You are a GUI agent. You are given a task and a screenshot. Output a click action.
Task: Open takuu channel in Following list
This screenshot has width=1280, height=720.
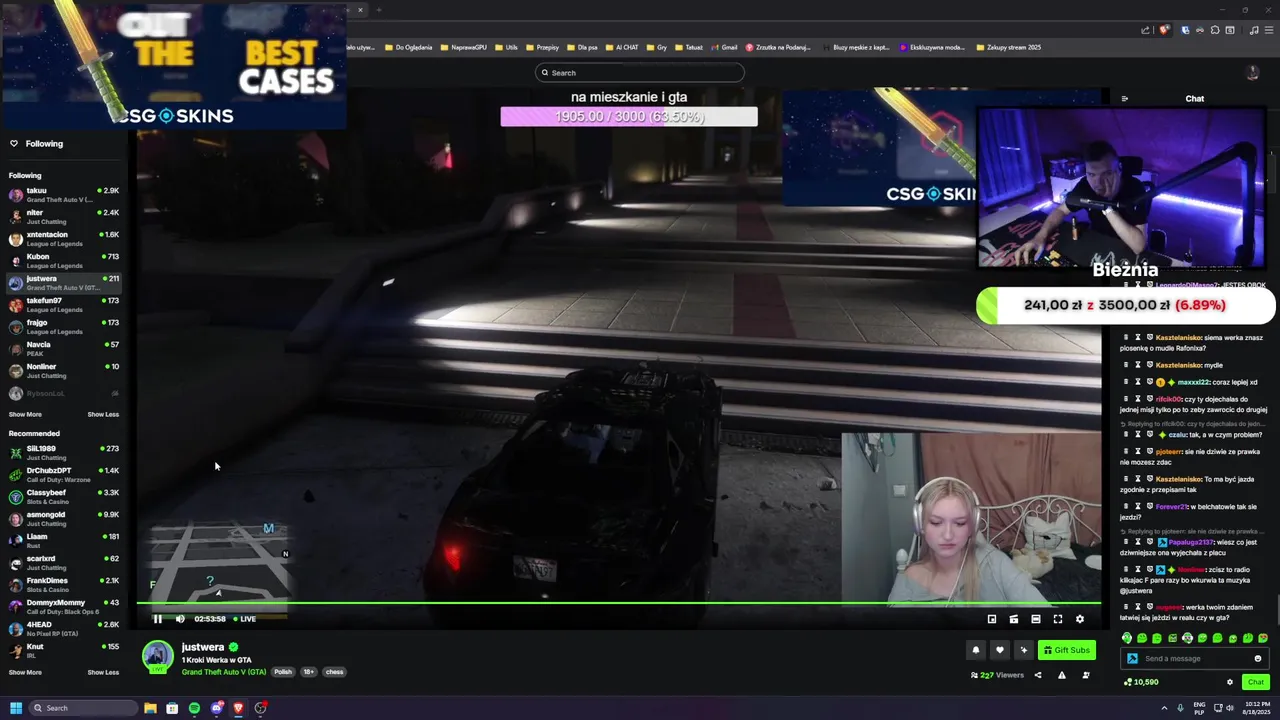coord(64,194)
